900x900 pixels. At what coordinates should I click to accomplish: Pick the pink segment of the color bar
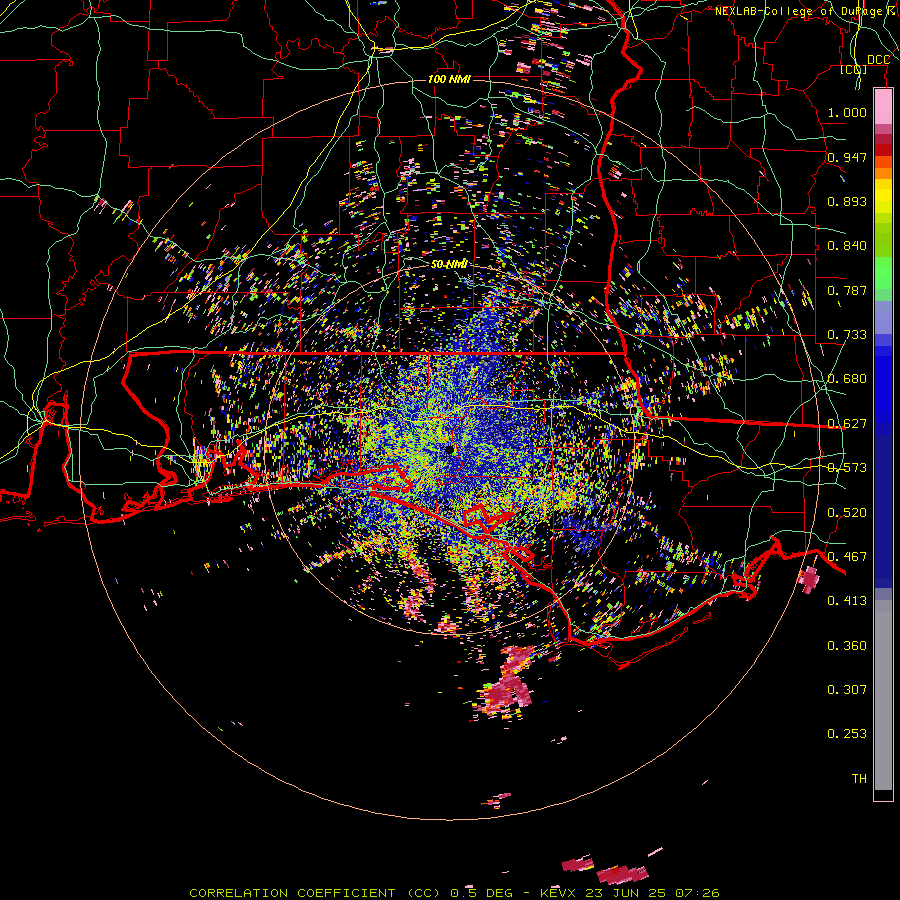click(x=883, y=106)
